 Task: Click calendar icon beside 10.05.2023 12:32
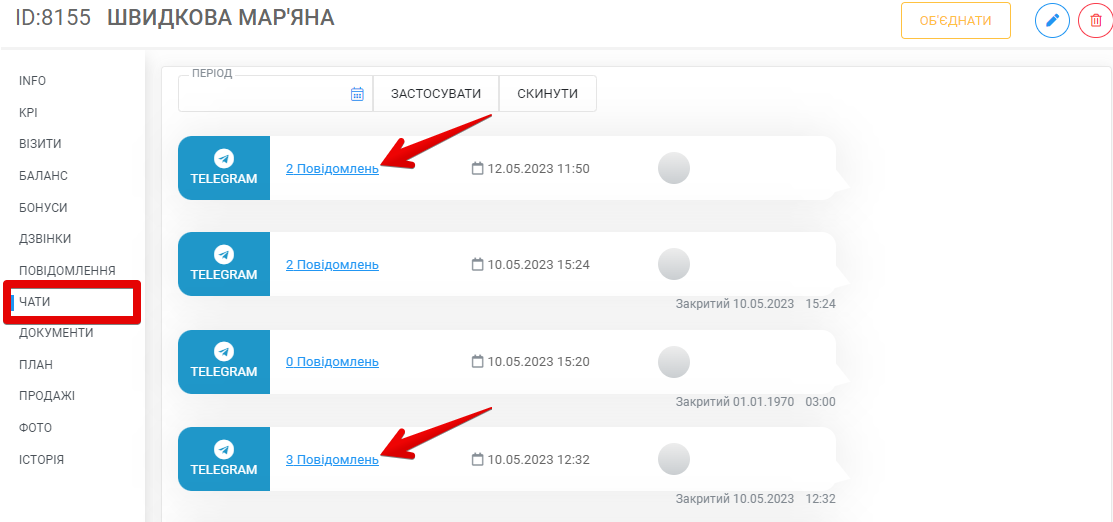(x=478, y=459)
